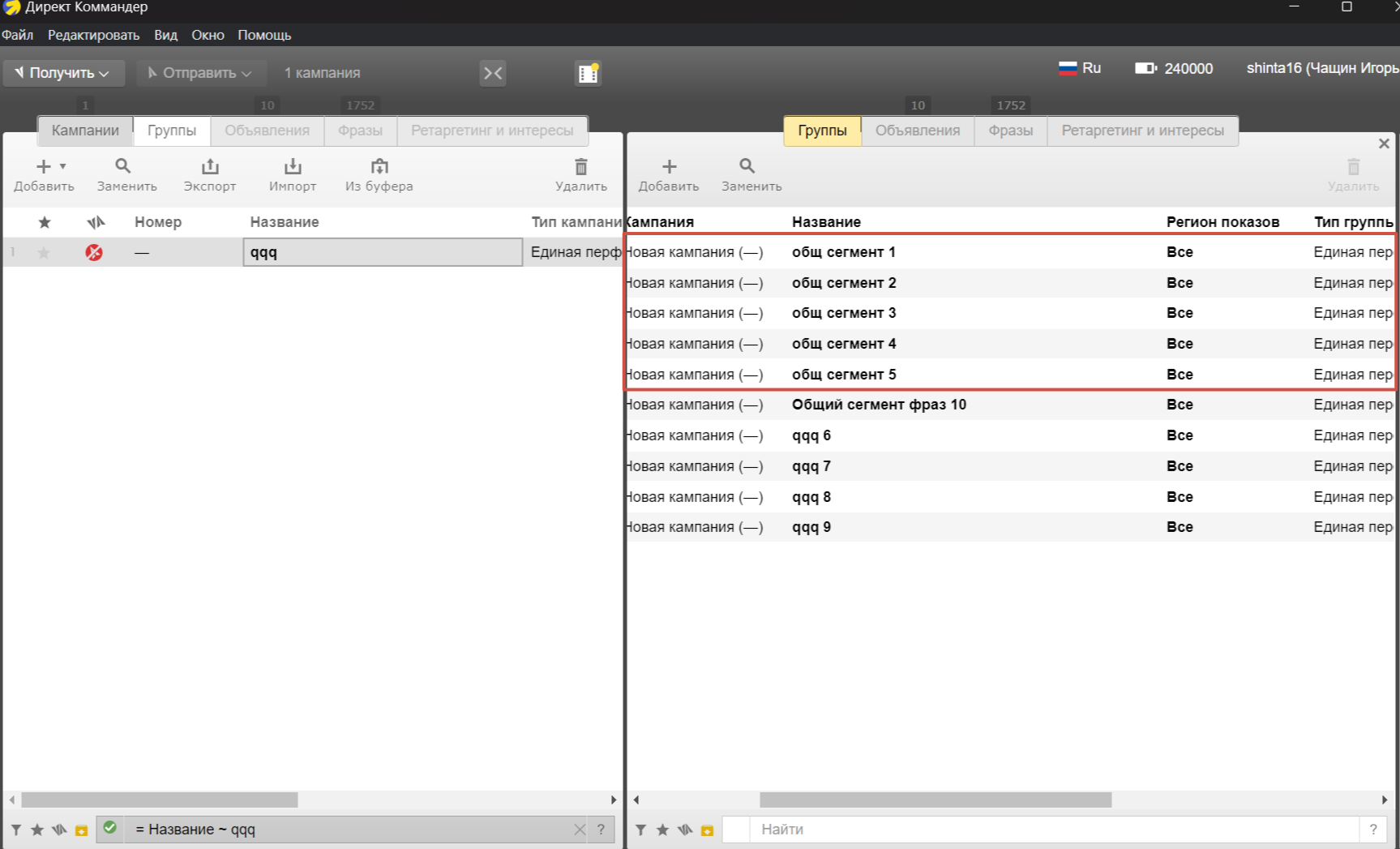
Task: Open the Файл menu
Action: click(17, 35)
